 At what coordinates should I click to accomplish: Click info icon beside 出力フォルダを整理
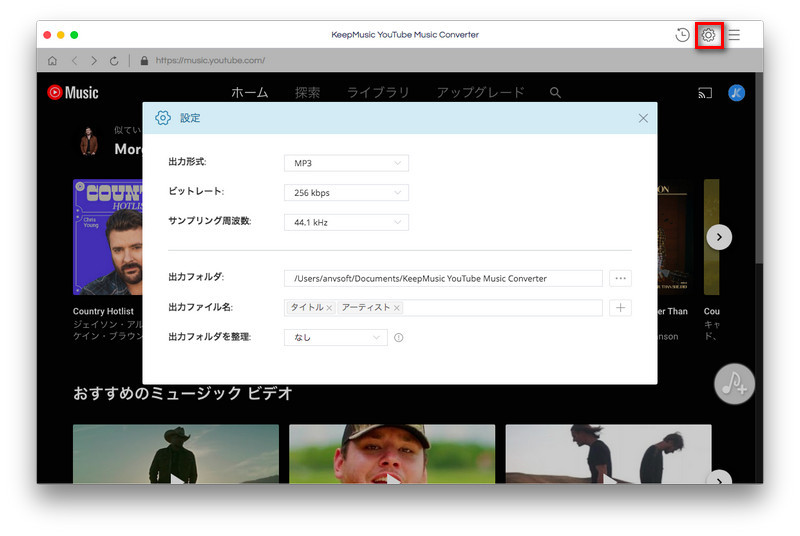tap(398, 338)
